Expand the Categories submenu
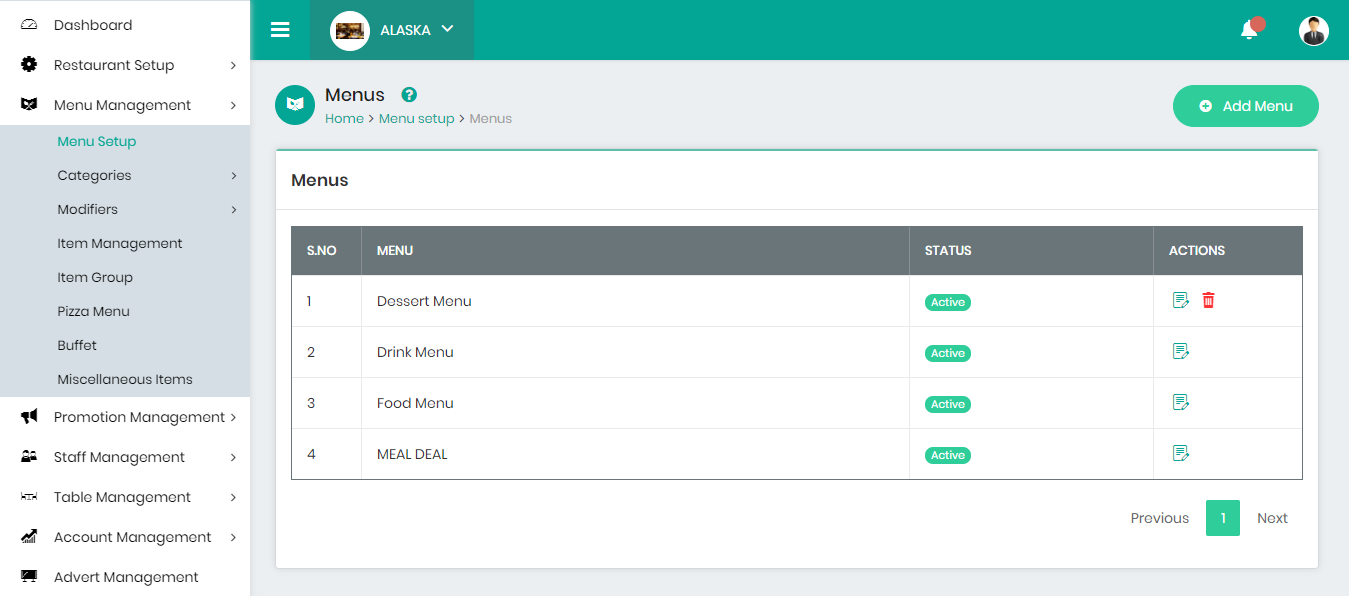 [x=95, y=175]
